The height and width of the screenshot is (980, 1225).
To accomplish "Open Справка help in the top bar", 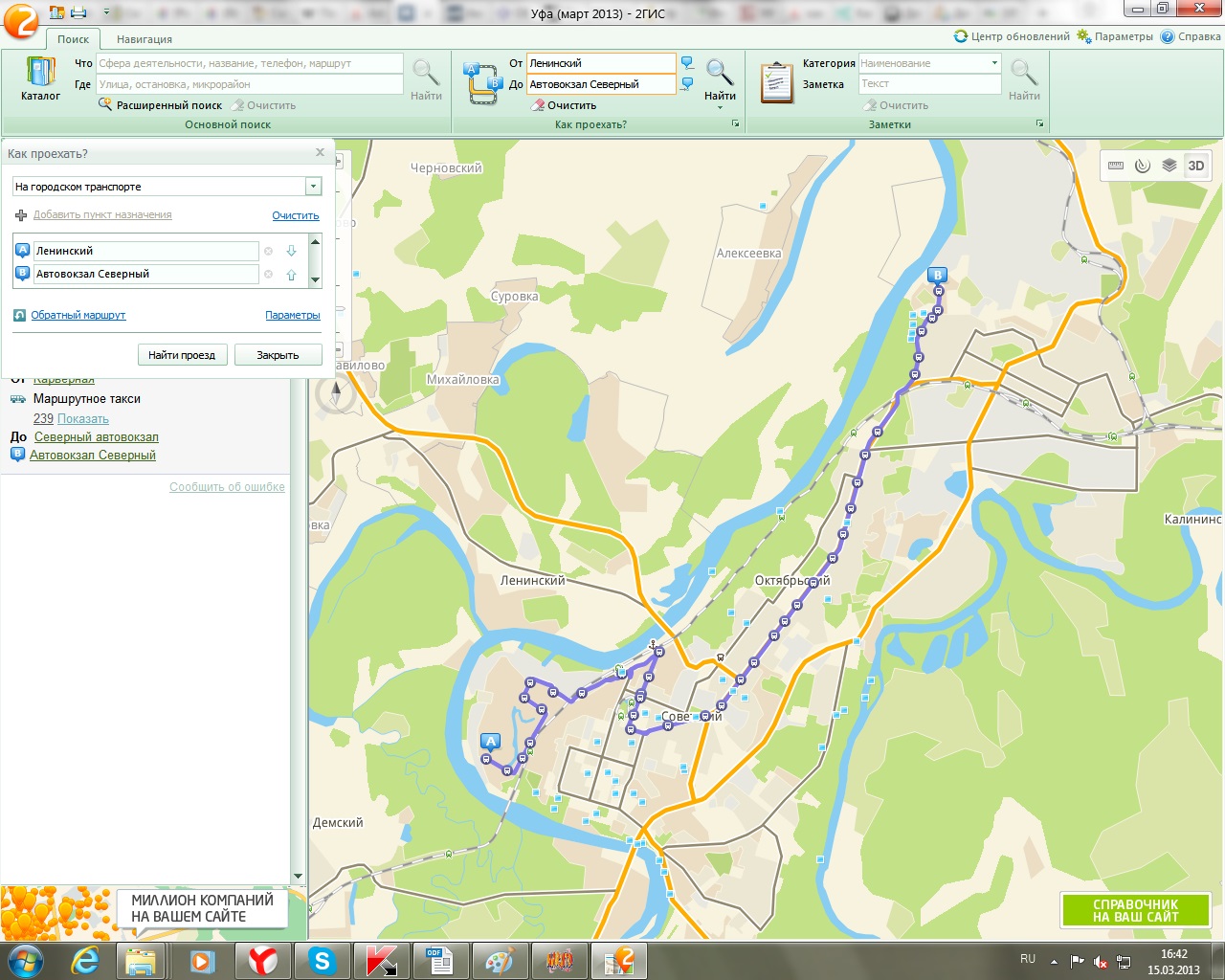I will (1191, 36).
